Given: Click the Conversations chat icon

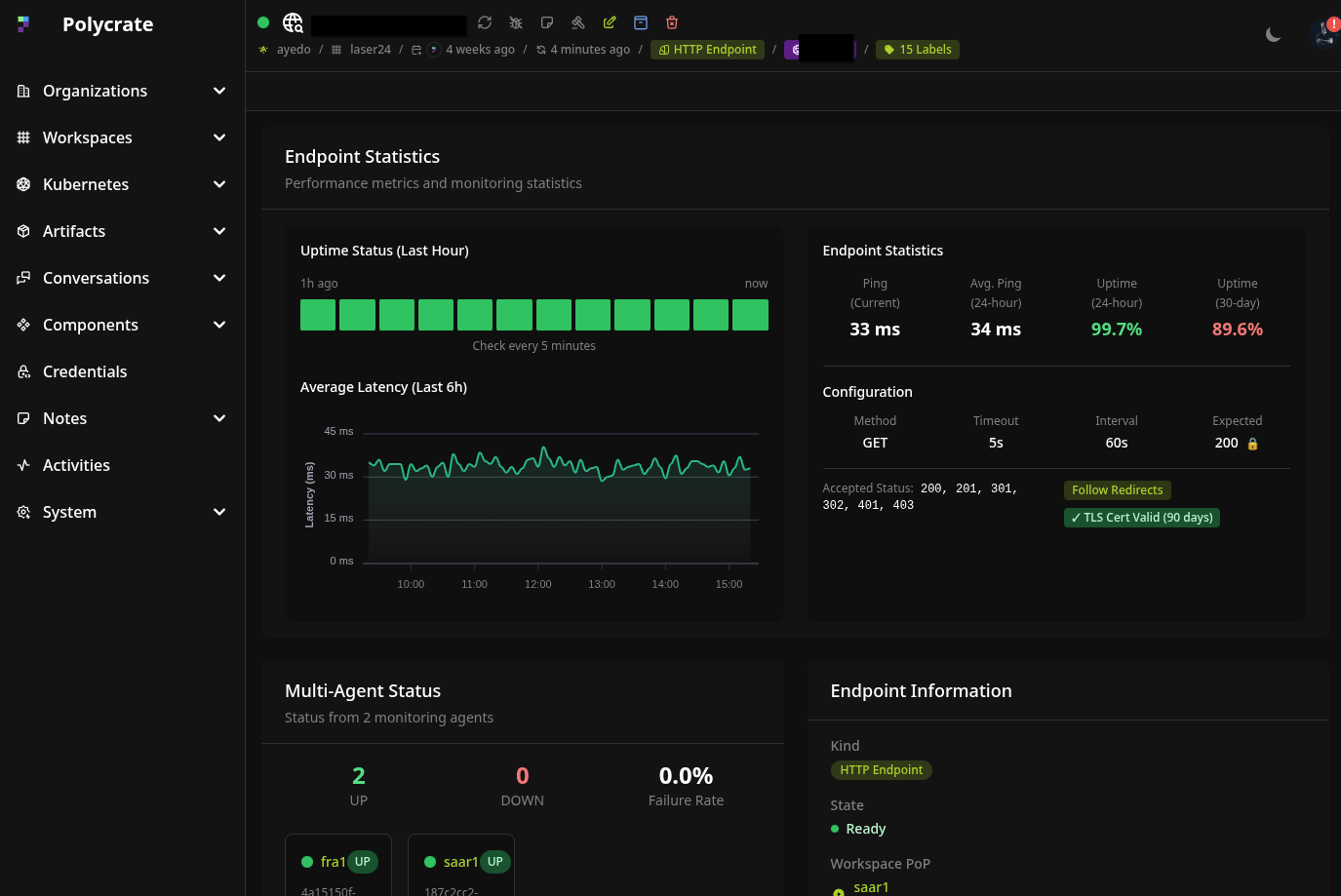Looking at the screenshot, I should [22, 278].
